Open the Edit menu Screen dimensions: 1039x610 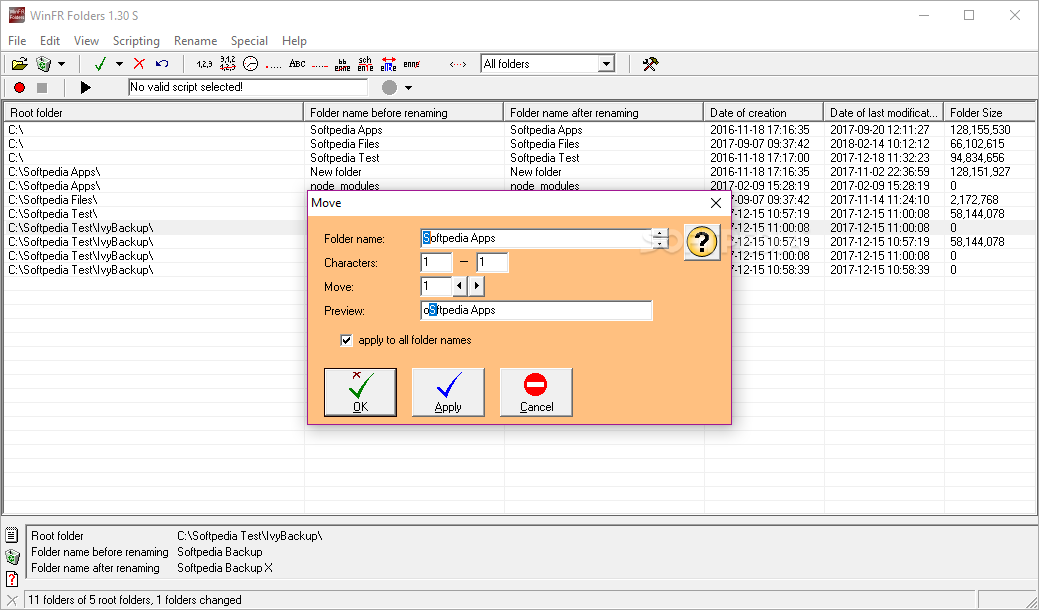coord(50,41)
